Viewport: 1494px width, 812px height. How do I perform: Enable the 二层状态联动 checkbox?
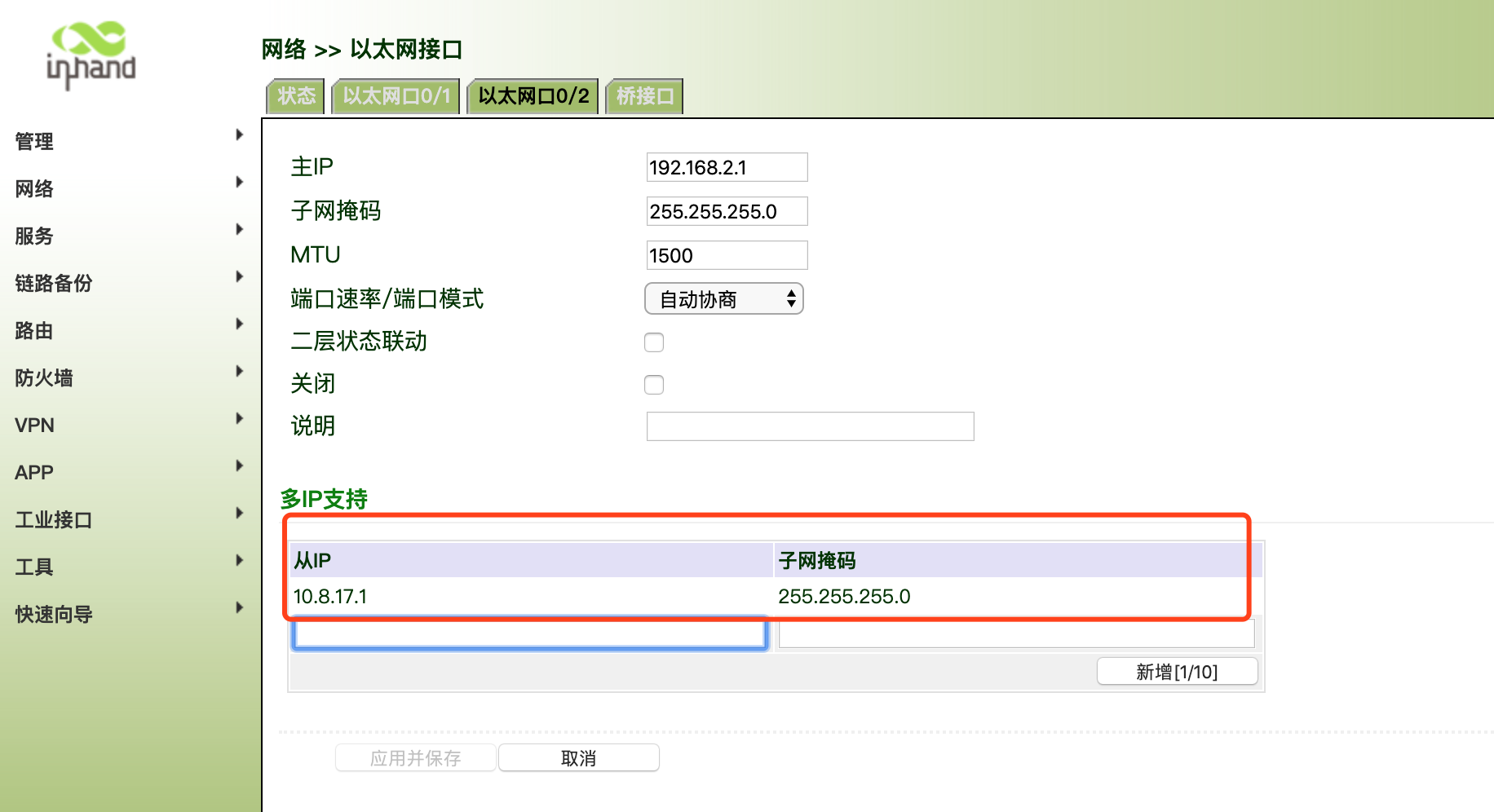[x=654, y=342]
